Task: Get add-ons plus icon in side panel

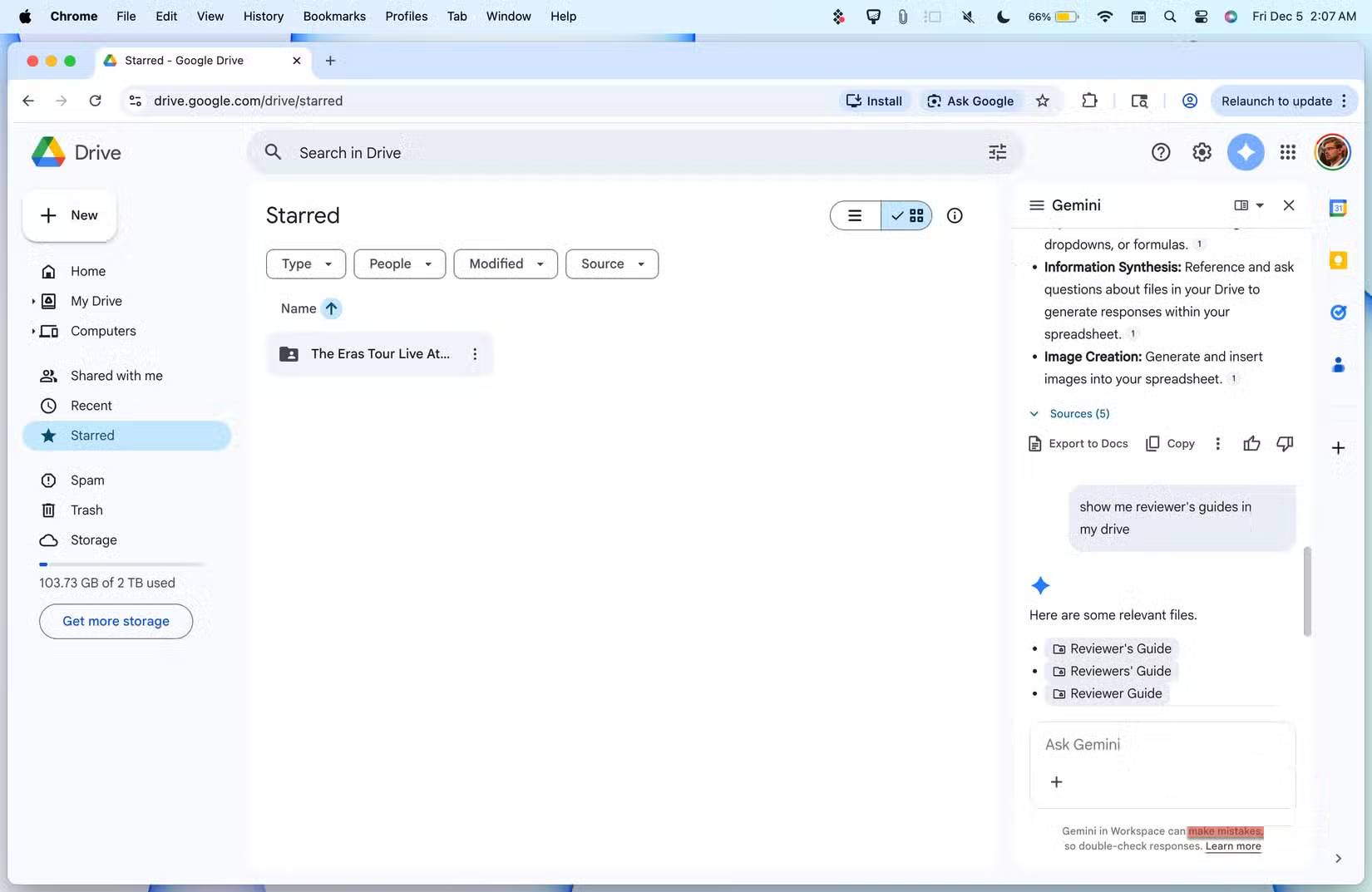Action: pos(1338,448)
